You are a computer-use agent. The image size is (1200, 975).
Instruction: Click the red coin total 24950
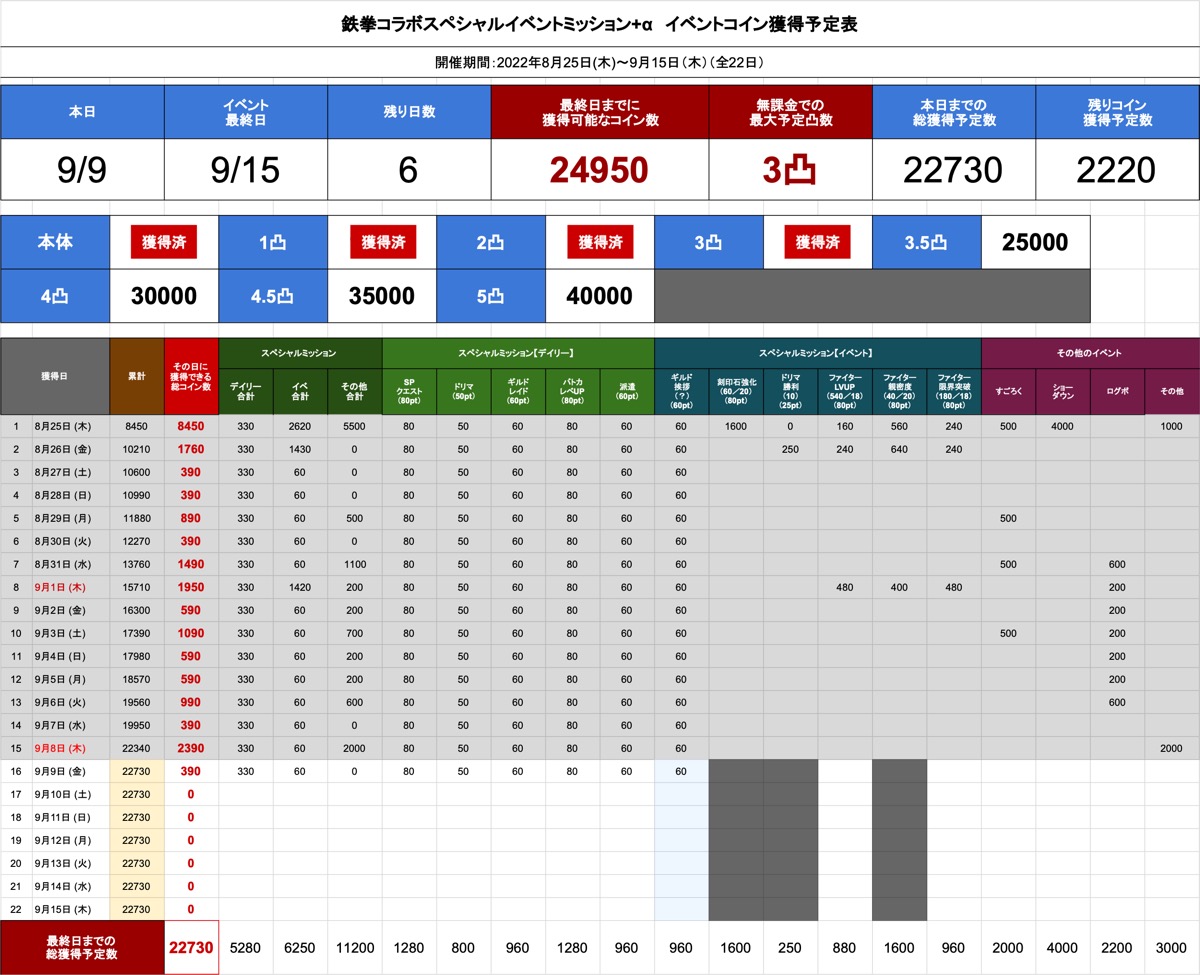(x=599, y=170)
